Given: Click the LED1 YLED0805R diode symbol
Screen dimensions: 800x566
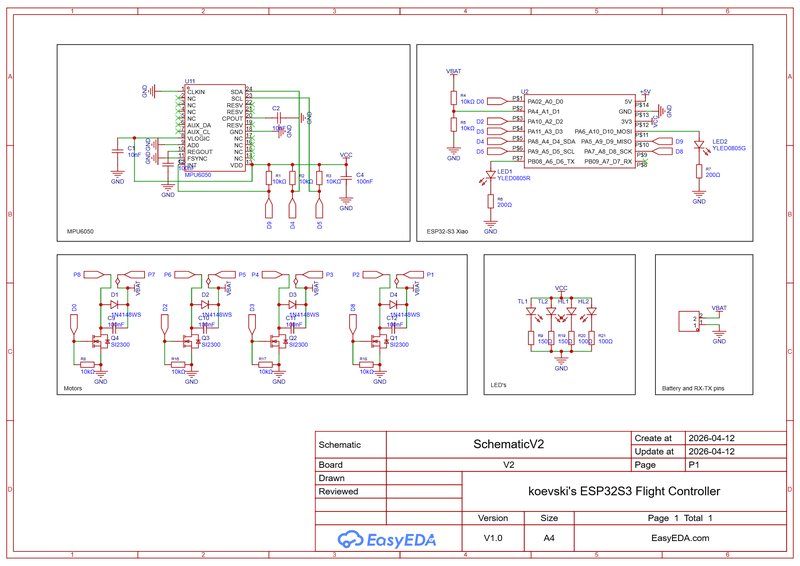Looking at the screenshot, I should point(491,175).
